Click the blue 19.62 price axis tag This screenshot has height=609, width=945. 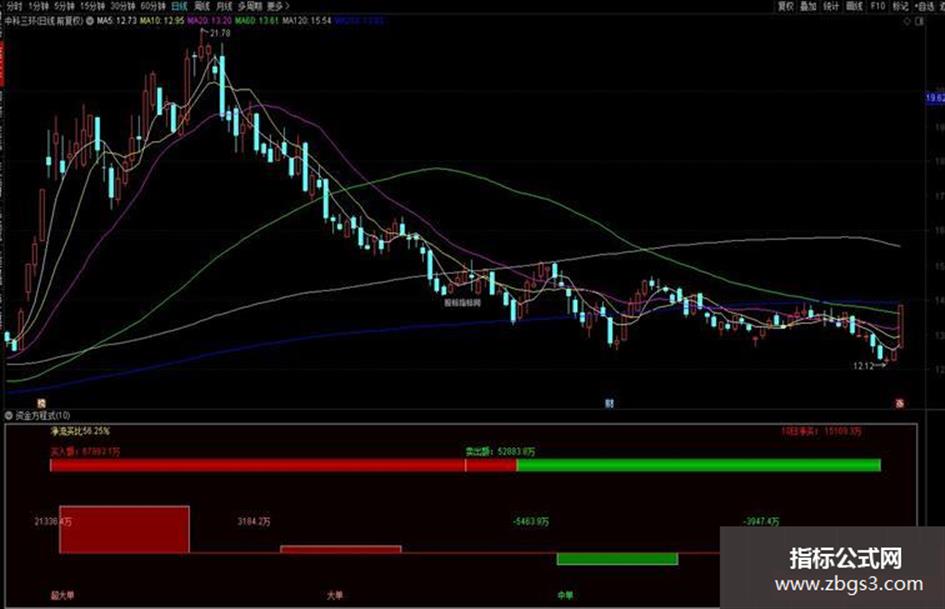click(x=935, y=98)
